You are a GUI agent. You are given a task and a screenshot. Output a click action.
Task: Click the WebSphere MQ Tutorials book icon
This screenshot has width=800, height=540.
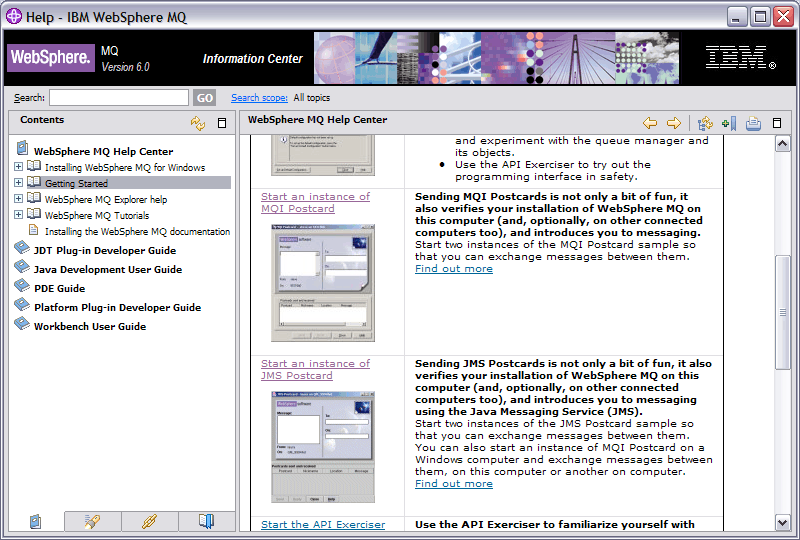coord(34,213)
